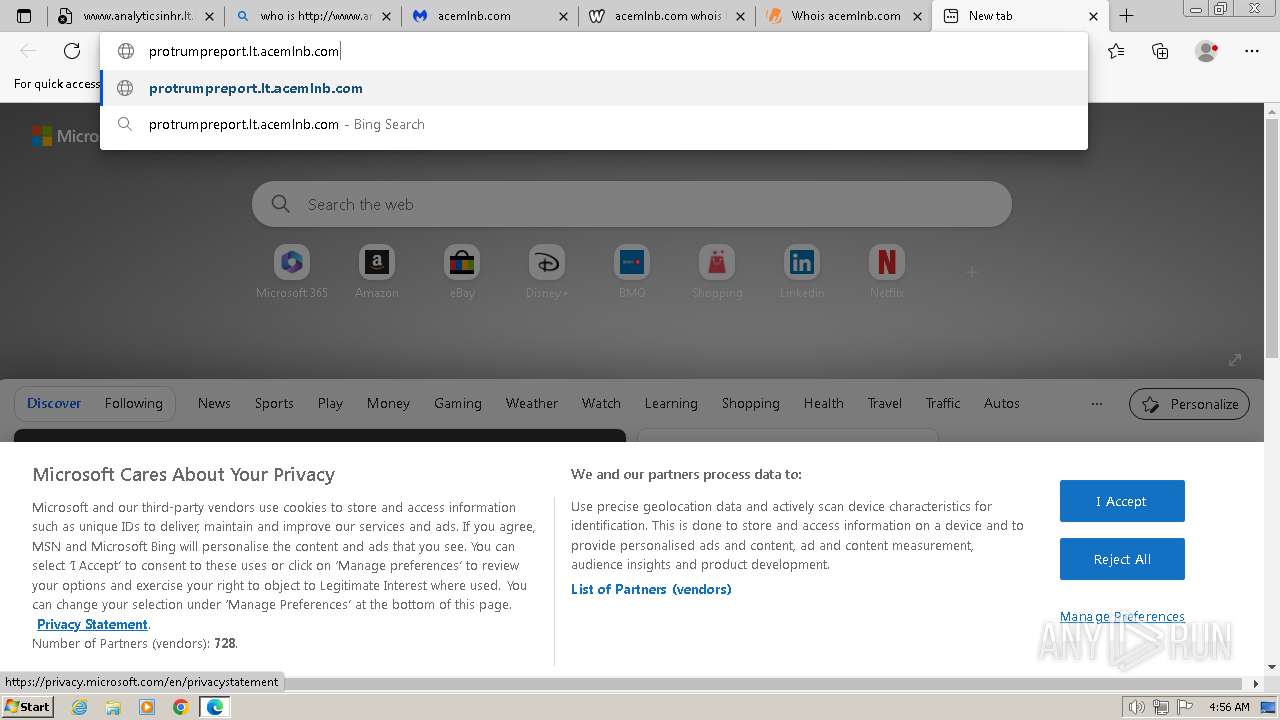Open Gaming feed category
This screenshot has width=1280, height=720.
(458, 403)
